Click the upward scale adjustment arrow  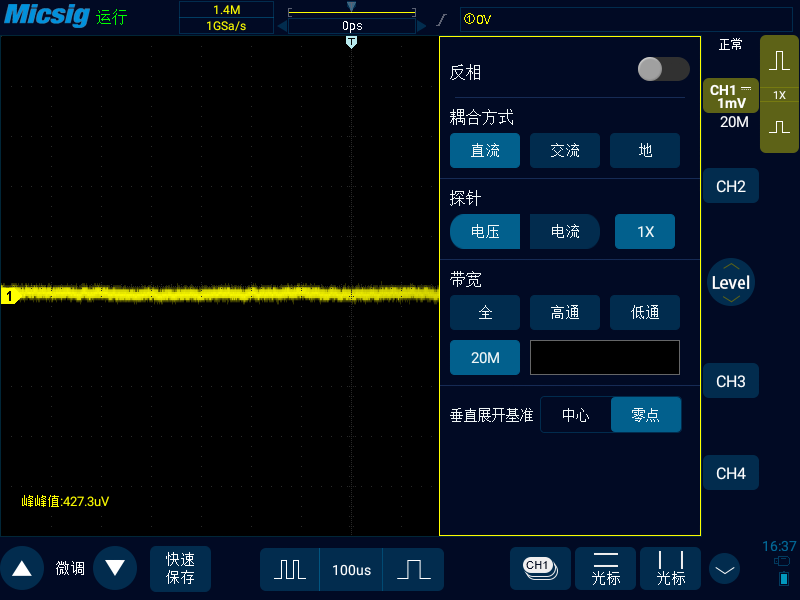pos(22,568)
